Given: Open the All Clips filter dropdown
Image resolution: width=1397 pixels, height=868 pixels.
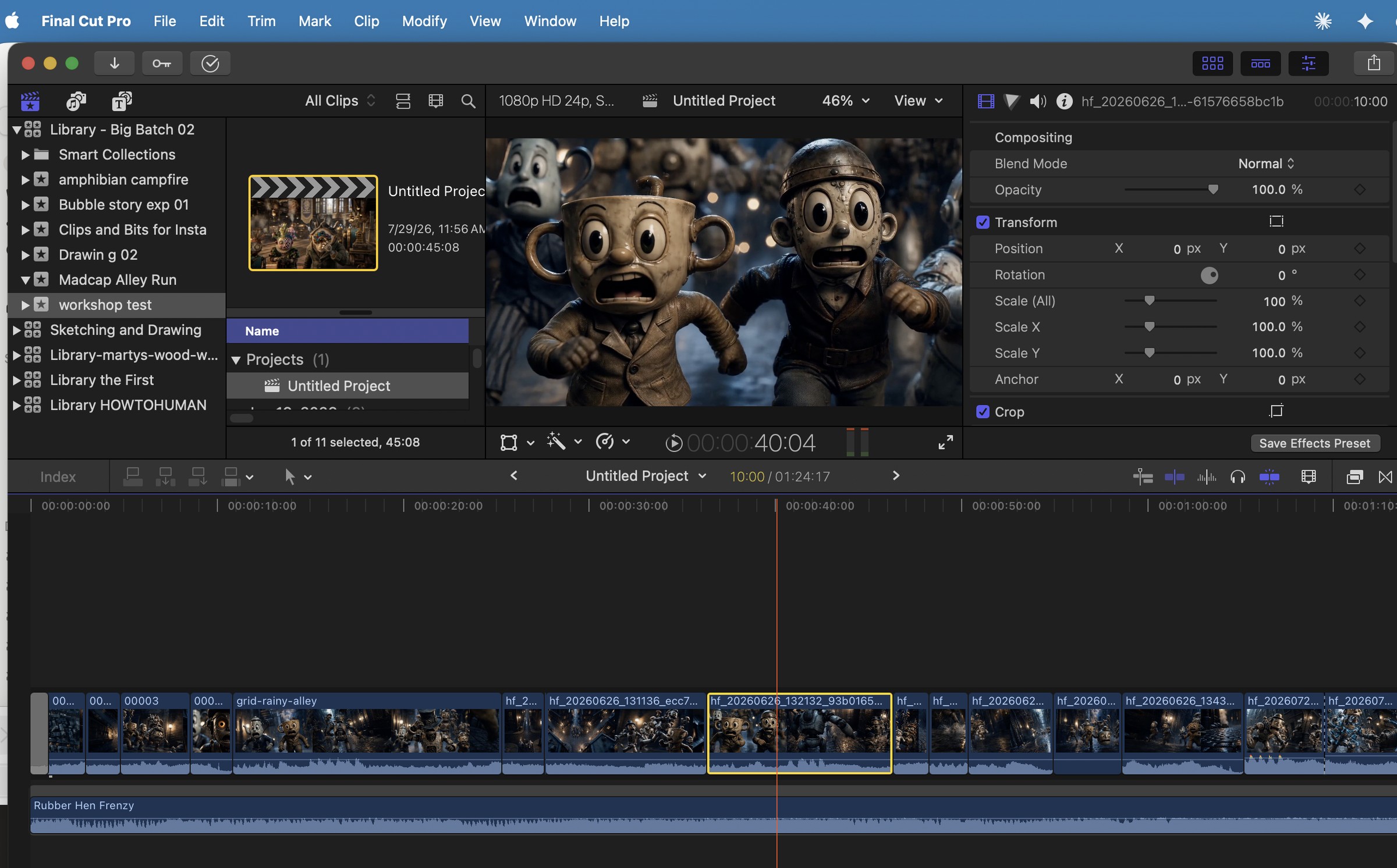Looking at the screenshot, I should click(x=341, y=101).
